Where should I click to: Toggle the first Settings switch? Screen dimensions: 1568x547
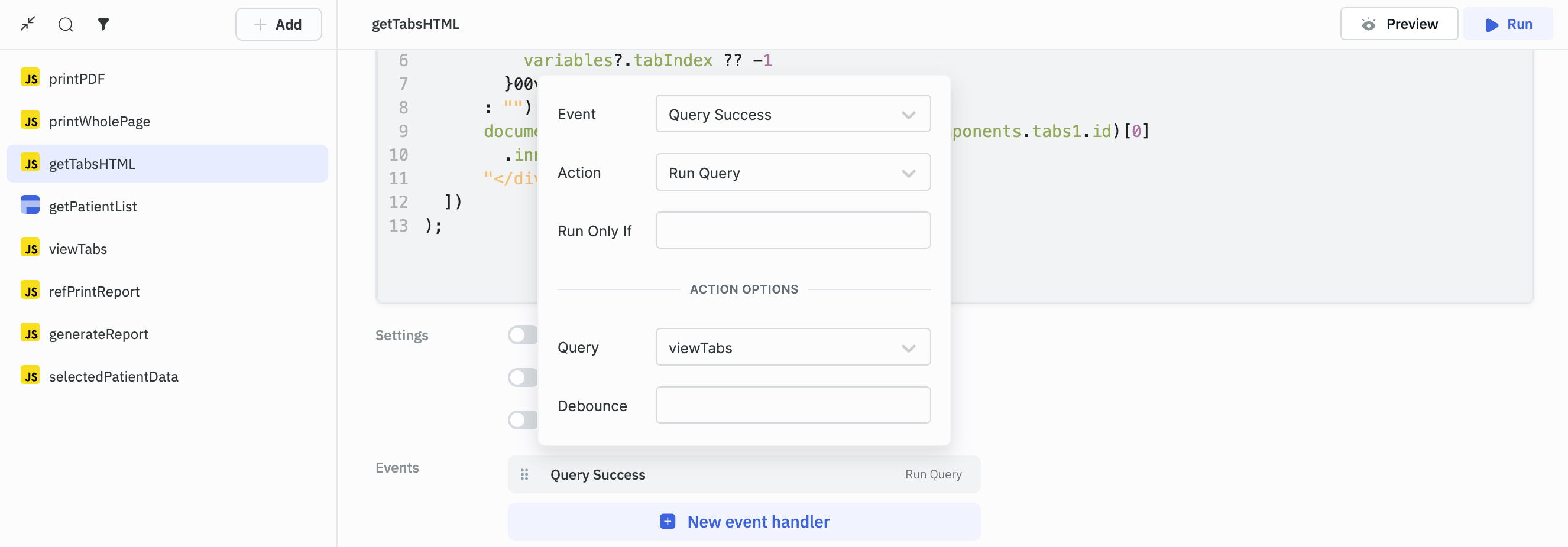click(523, 336)
